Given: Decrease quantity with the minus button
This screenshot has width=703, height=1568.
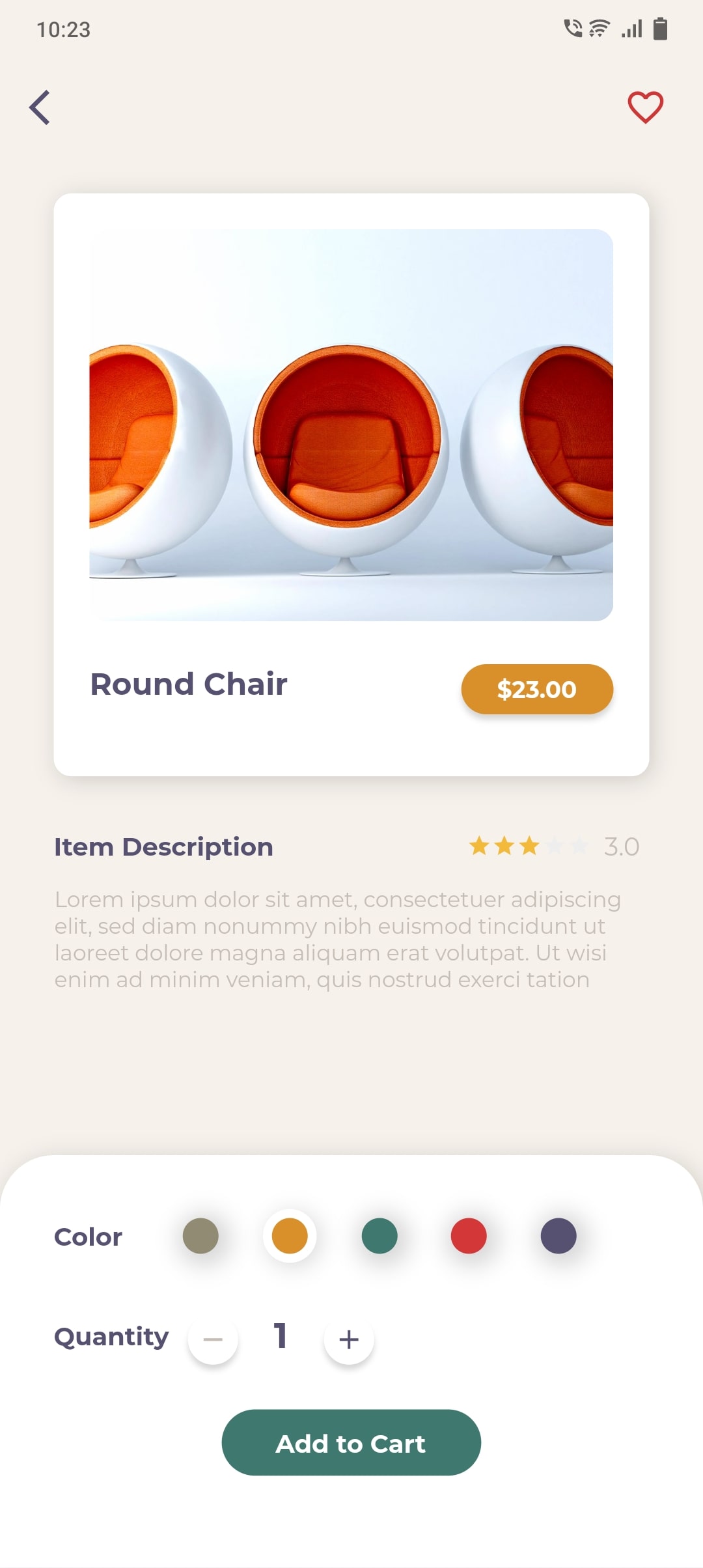Looking at the screenshot, I should click(x=213, y=1339).
